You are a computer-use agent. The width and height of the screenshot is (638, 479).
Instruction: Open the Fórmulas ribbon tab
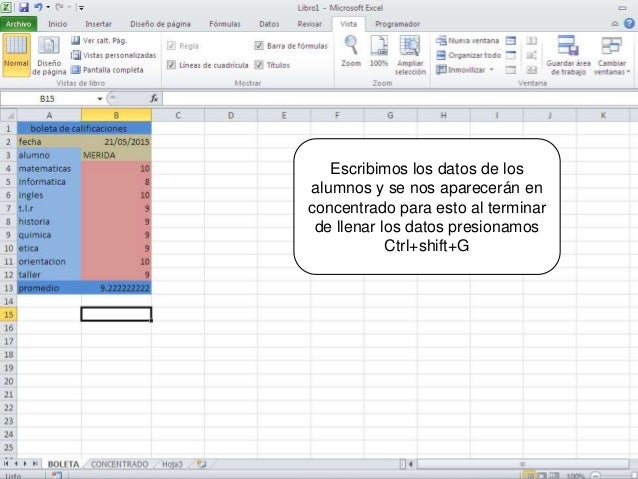pyautogui.click(x=225, y=24)
